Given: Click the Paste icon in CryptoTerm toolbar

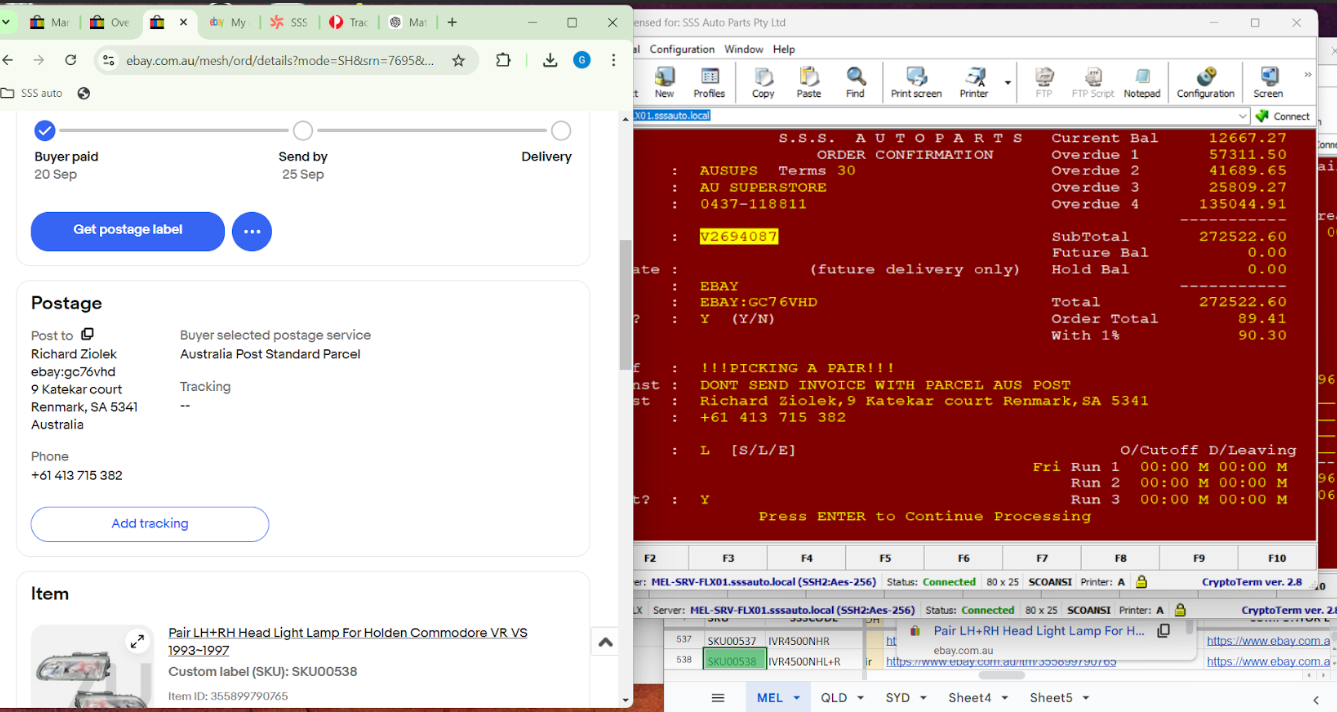Looking at the screenshot, I should click(809, 82).
